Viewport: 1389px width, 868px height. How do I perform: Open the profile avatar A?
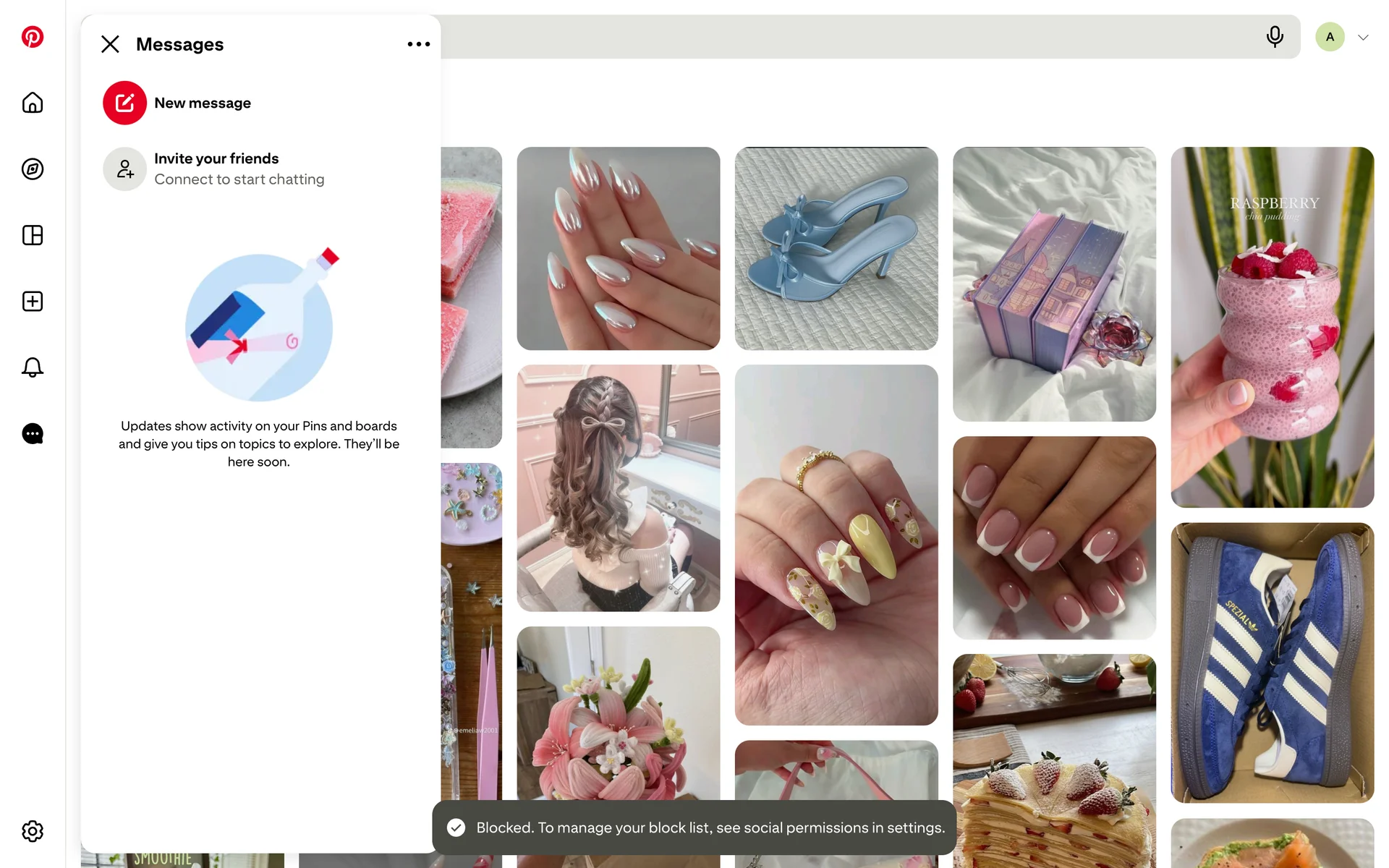coord(1330,37)
